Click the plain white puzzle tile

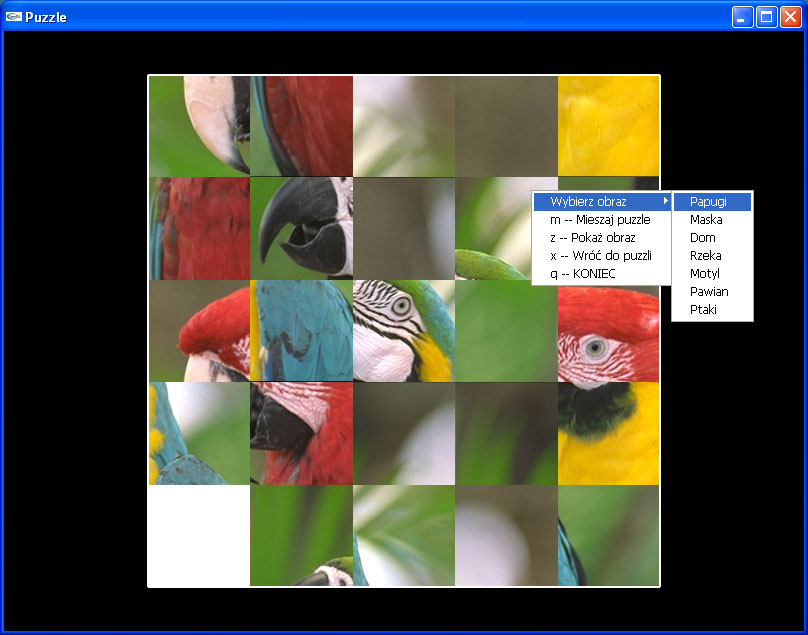point(199,536)
